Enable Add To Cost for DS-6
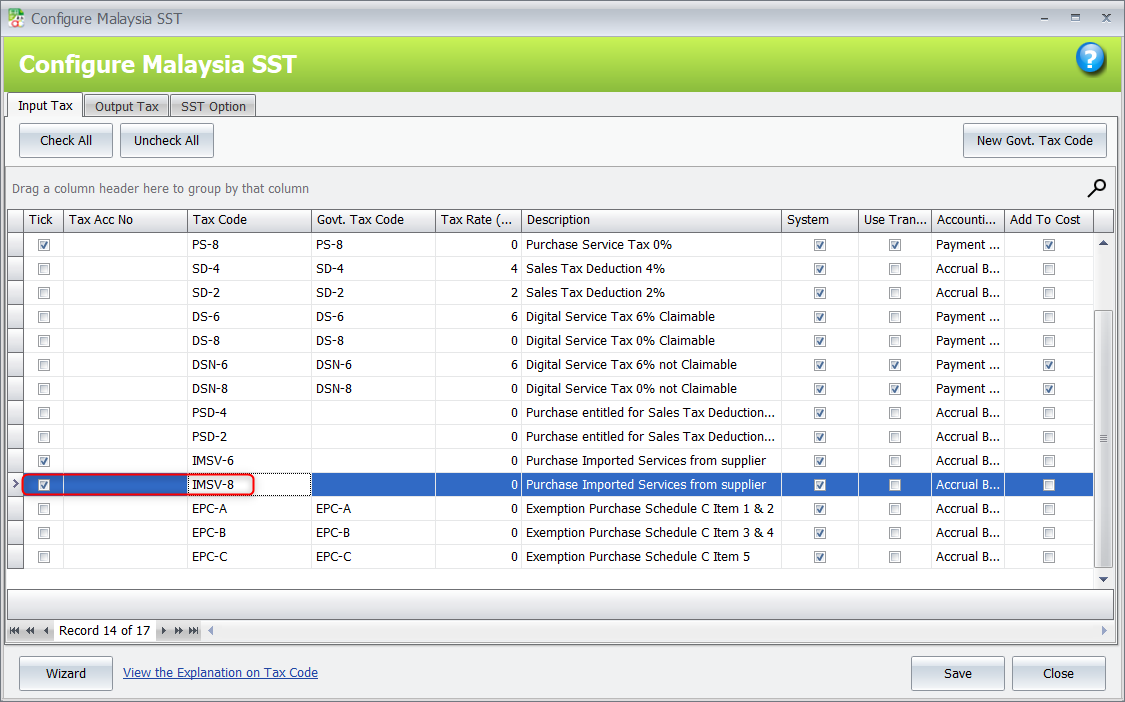 tap(1048, 317)
